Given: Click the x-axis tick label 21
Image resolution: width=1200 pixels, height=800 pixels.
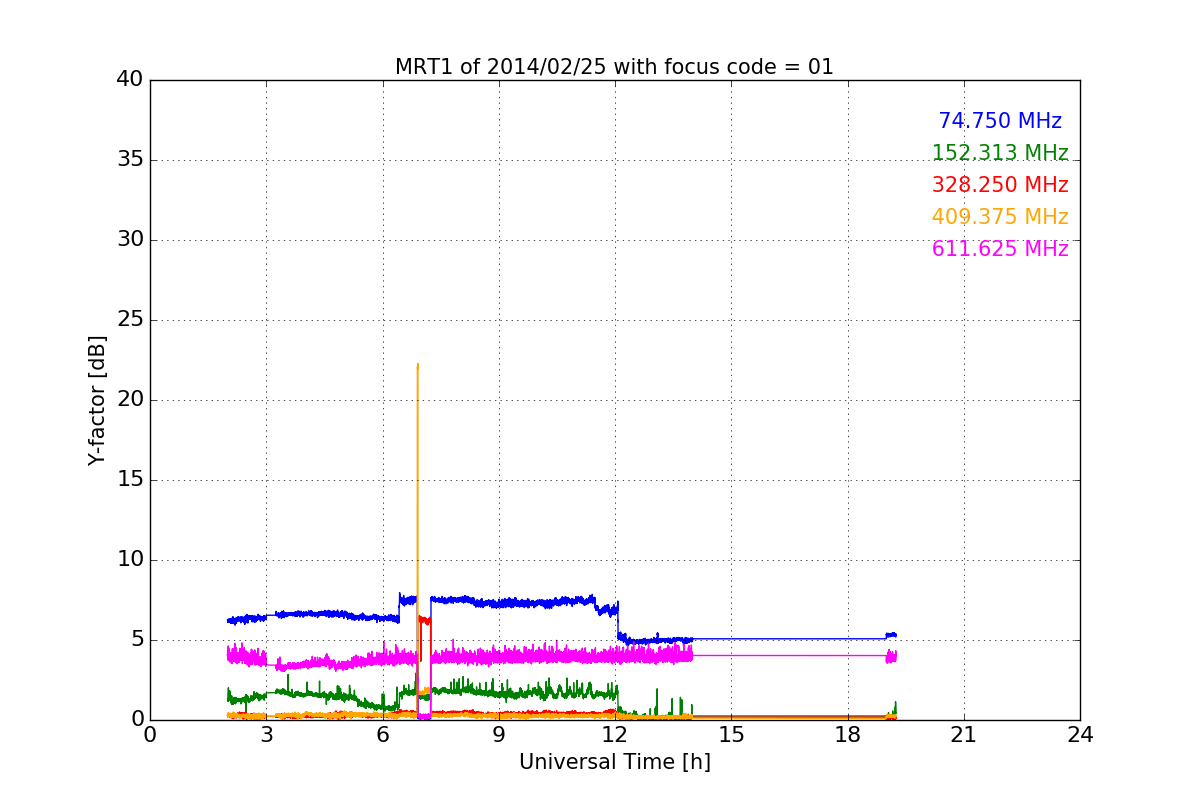Looking at the screenshot, I should [x=964, y=735].
